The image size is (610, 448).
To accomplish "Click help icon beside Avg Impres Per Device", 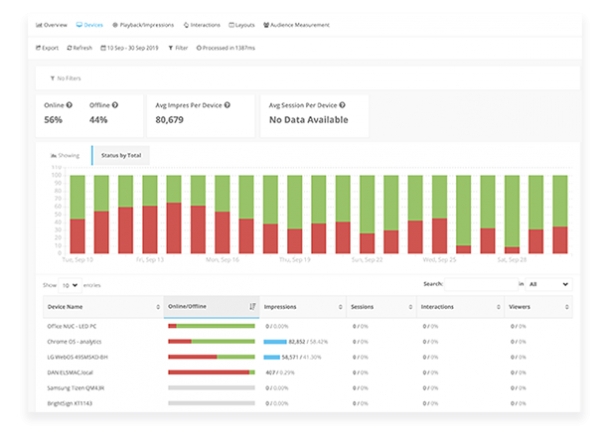I will 228,105.
